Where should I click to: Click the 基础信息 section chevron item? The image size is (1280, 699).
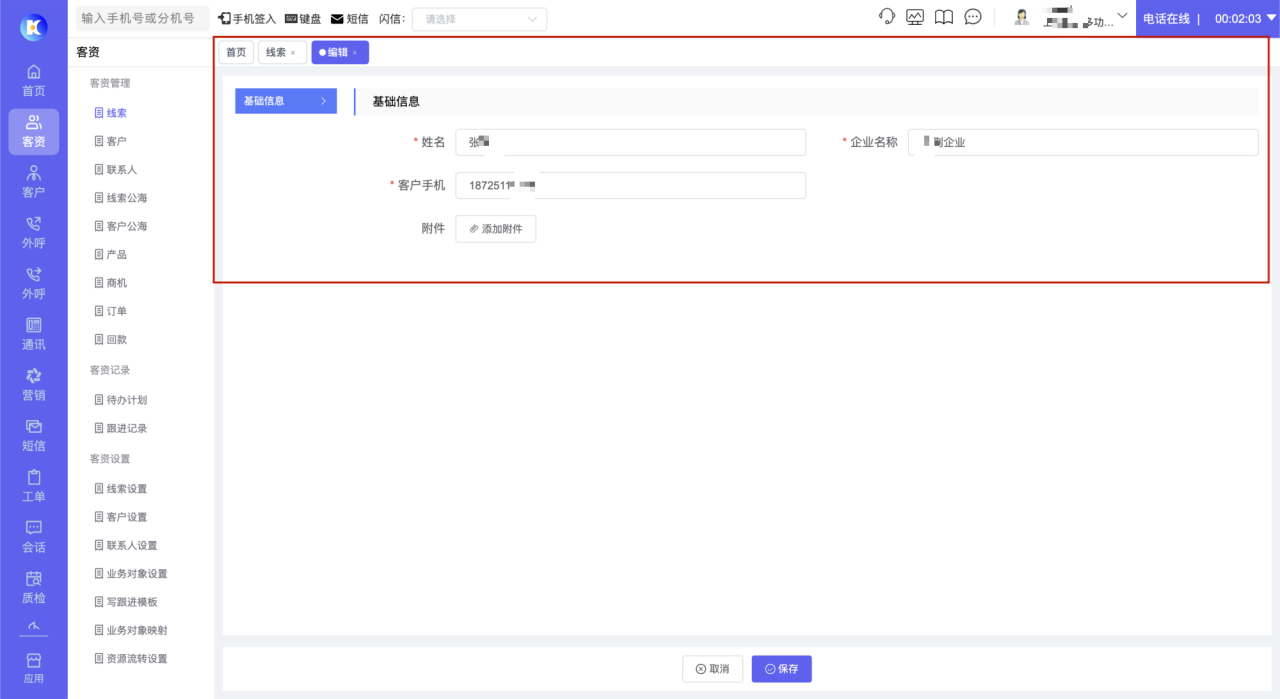coord(286,101)
